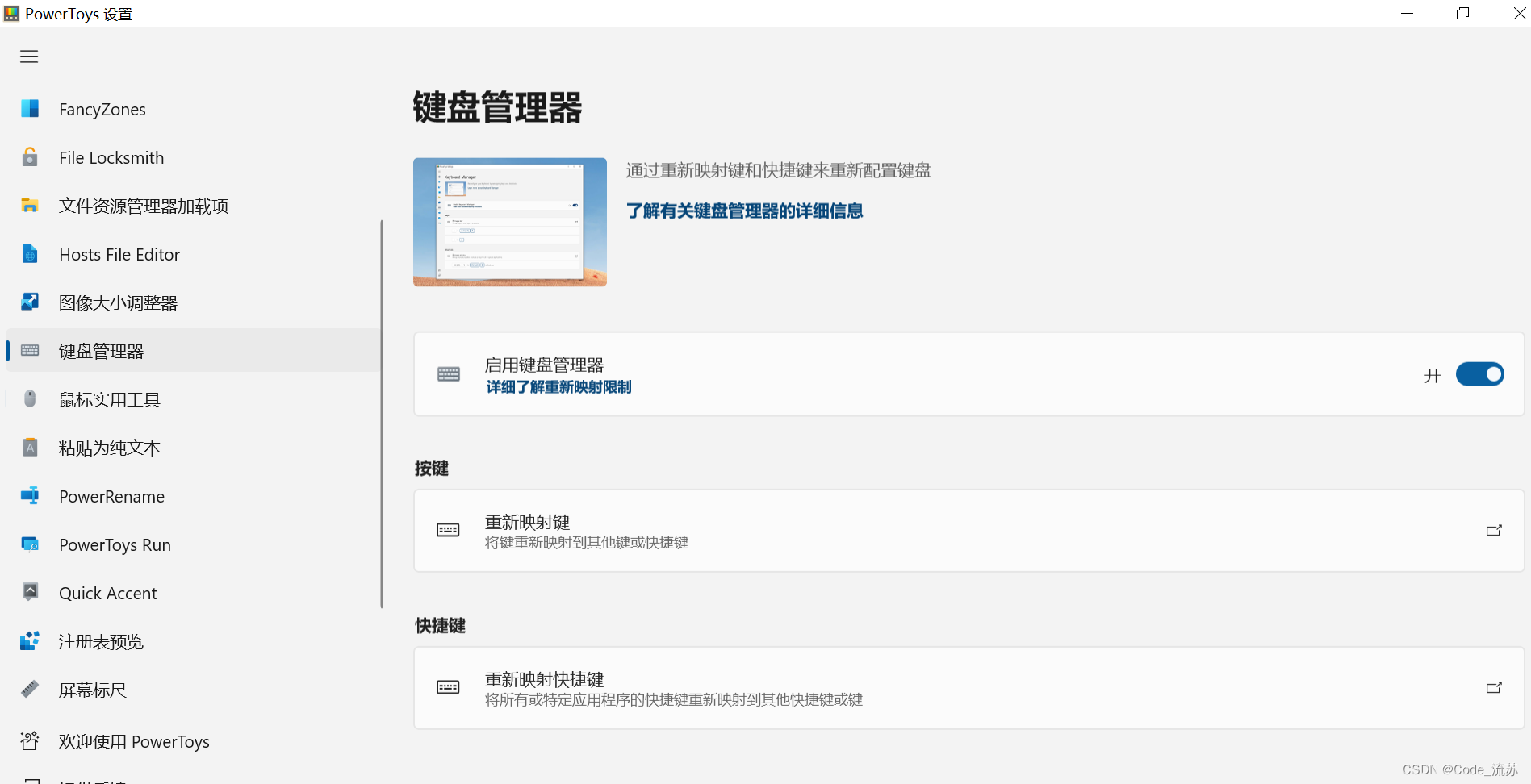
Task: Click the 将键重新映射到其他键或快捷键 description
Action: tap(587, 543)
